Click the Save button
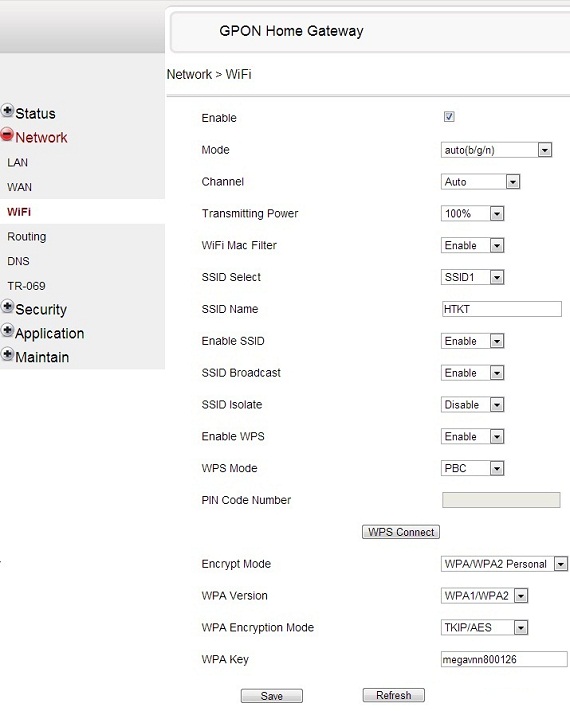The width and height of the screenshot is (570, 711). (272, 696)
